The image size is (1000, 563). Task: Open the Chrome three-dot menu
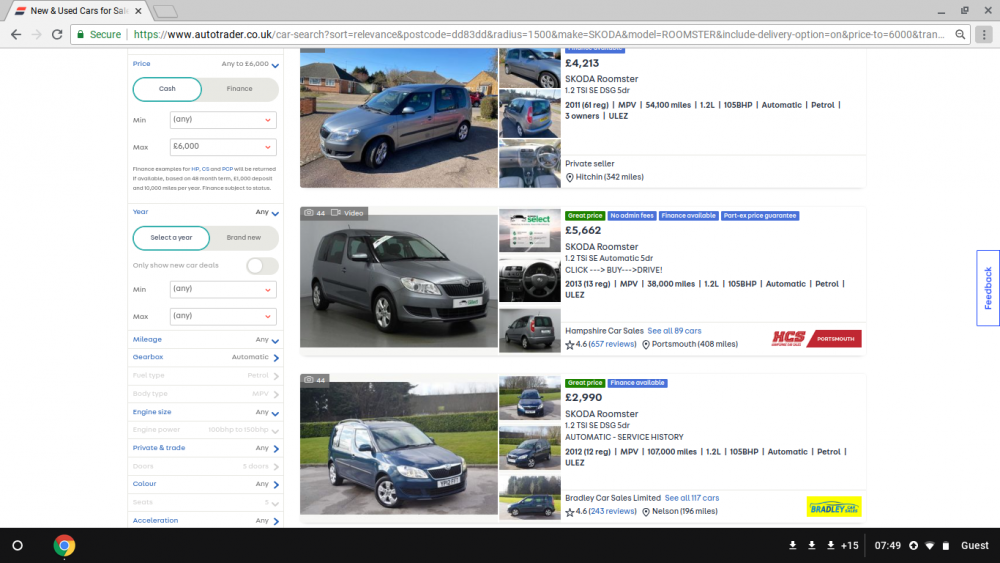984,34
